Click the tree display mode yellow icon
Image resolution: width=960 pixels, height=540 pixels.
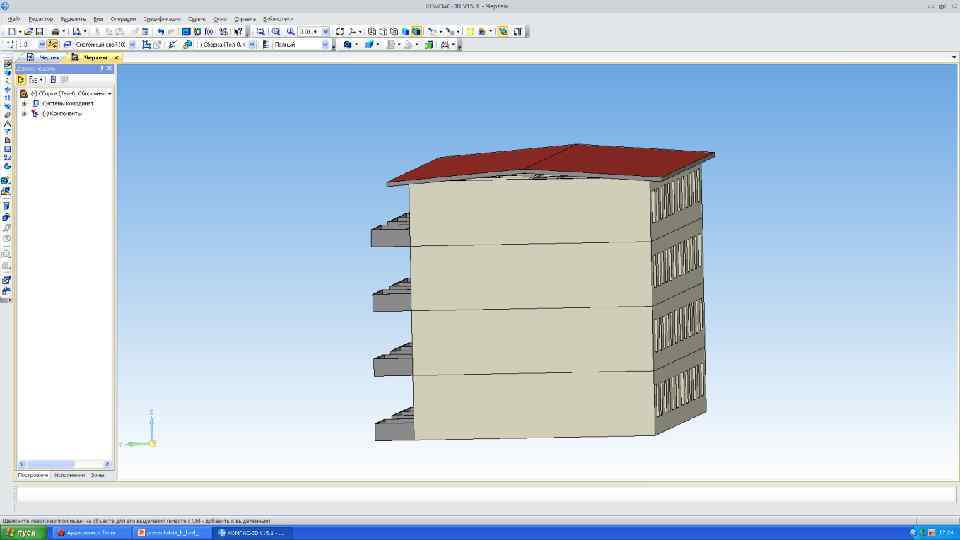tap(21, 80)
